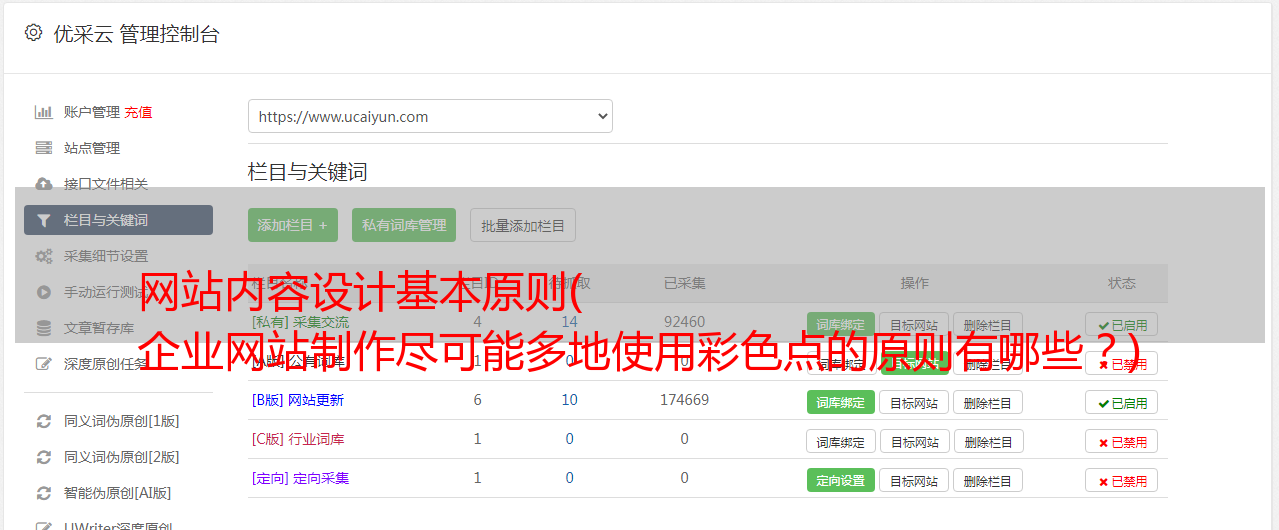Click the 已采集 column header

tap(685, 283)
